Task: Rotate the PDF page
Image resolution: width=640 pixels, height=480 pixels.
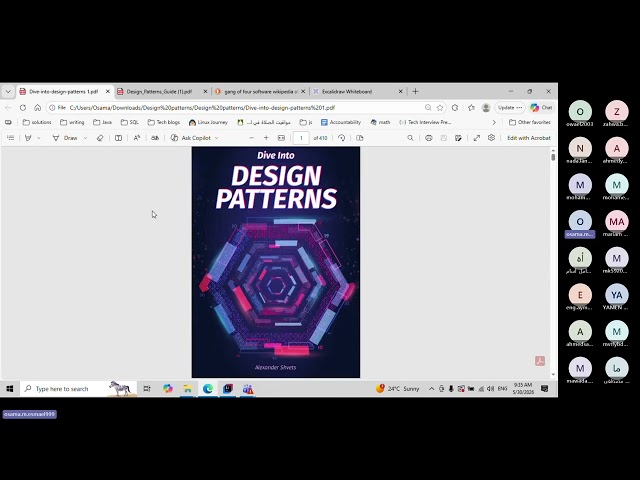Action: [342, 138]
